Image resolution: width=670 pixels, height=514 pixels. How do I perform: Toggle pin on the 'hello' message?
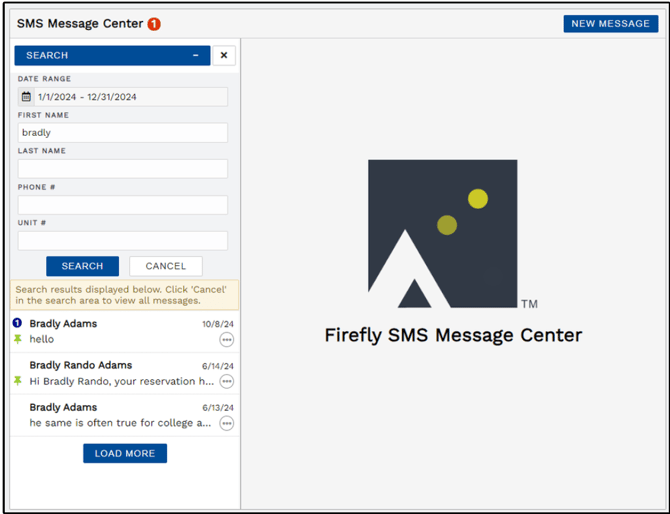[x=17, y=339]
